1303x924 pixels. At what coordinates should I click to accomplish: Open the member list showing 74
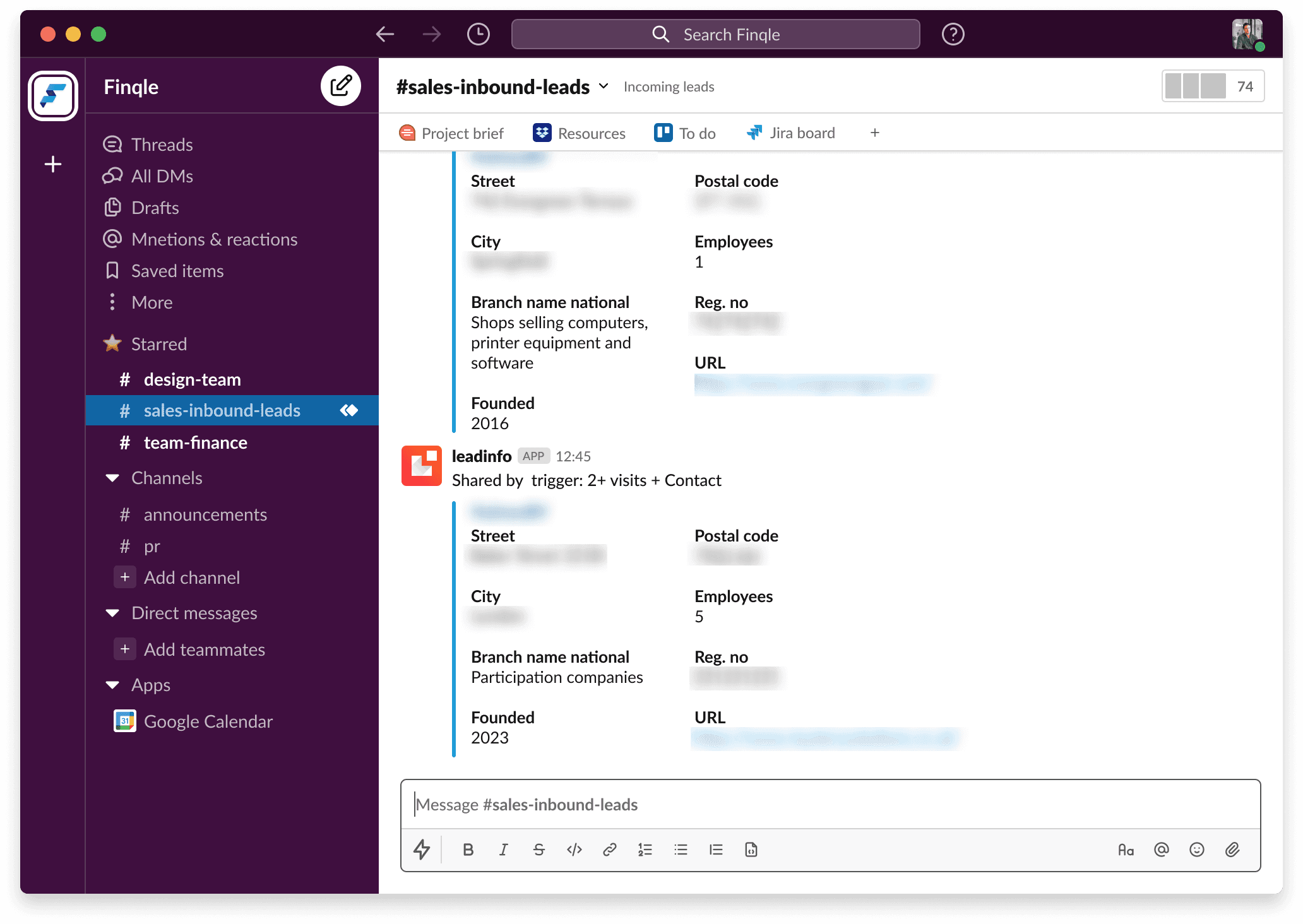(1212, 86)
